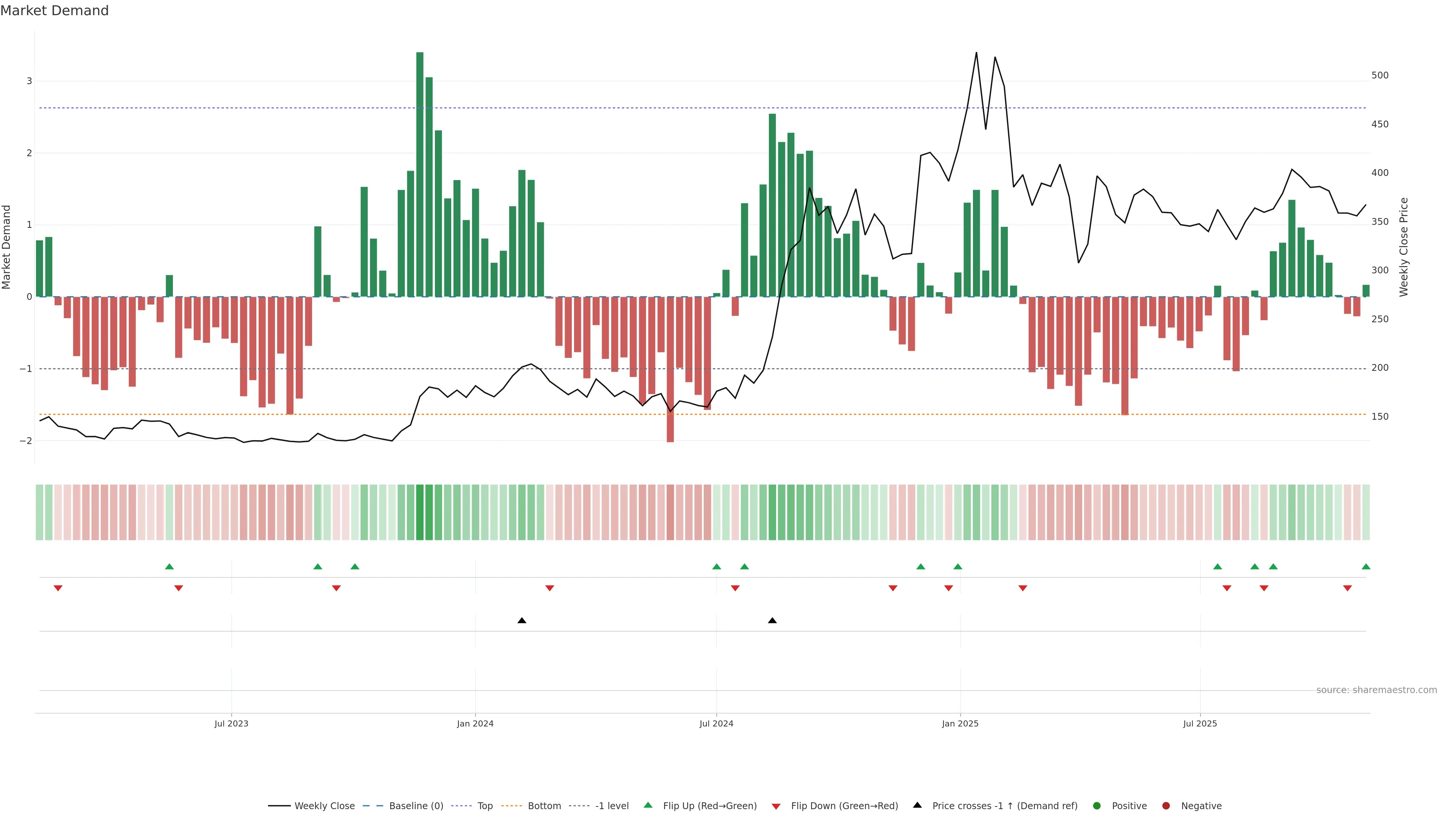Hide the -1 level legend trace
Image resolution: width=1456 pixels, height=819 pixels.
[612, 805]
